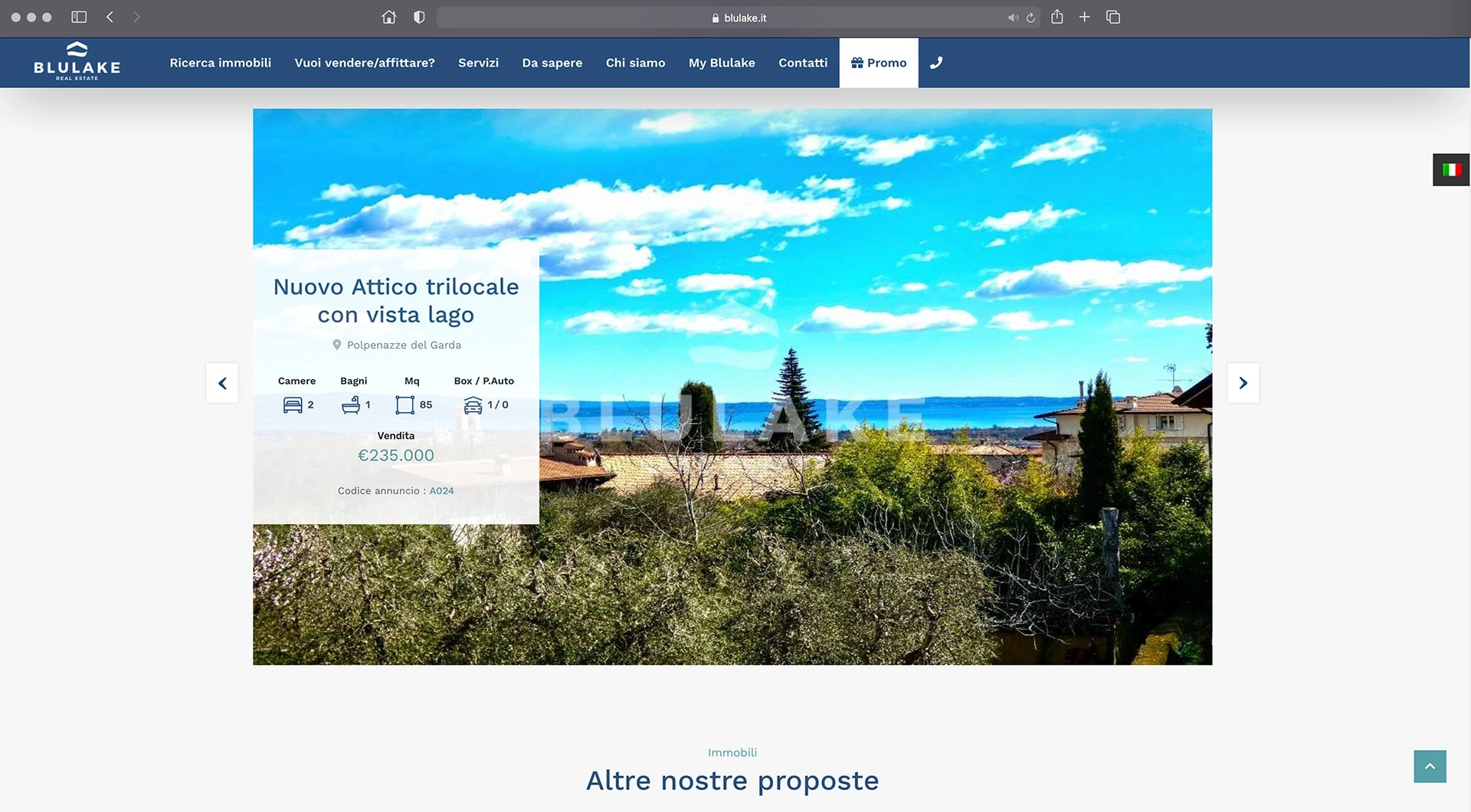Open the Ricerca immobili menu
Viewport: 1471px width, 812px height.
pyautogui.click(x=221, y=63)
